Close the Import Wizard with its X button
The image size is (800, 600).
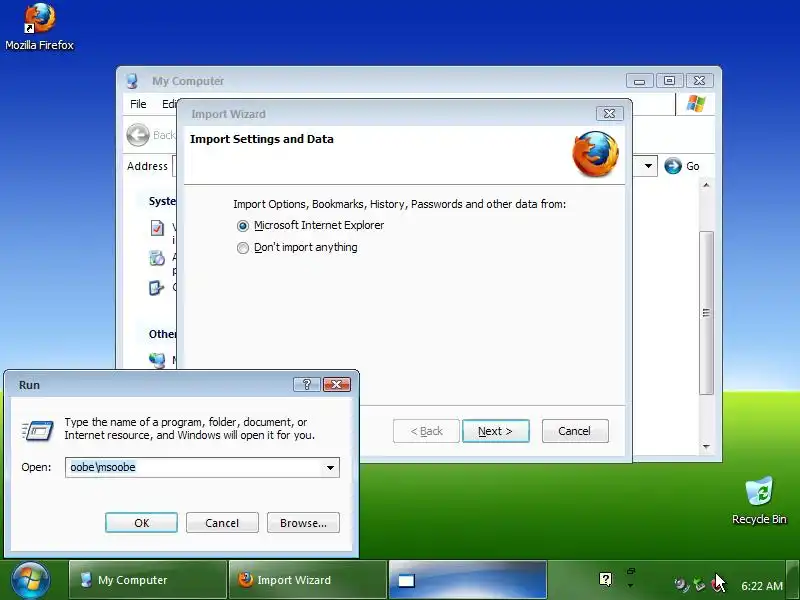point(609,113)
